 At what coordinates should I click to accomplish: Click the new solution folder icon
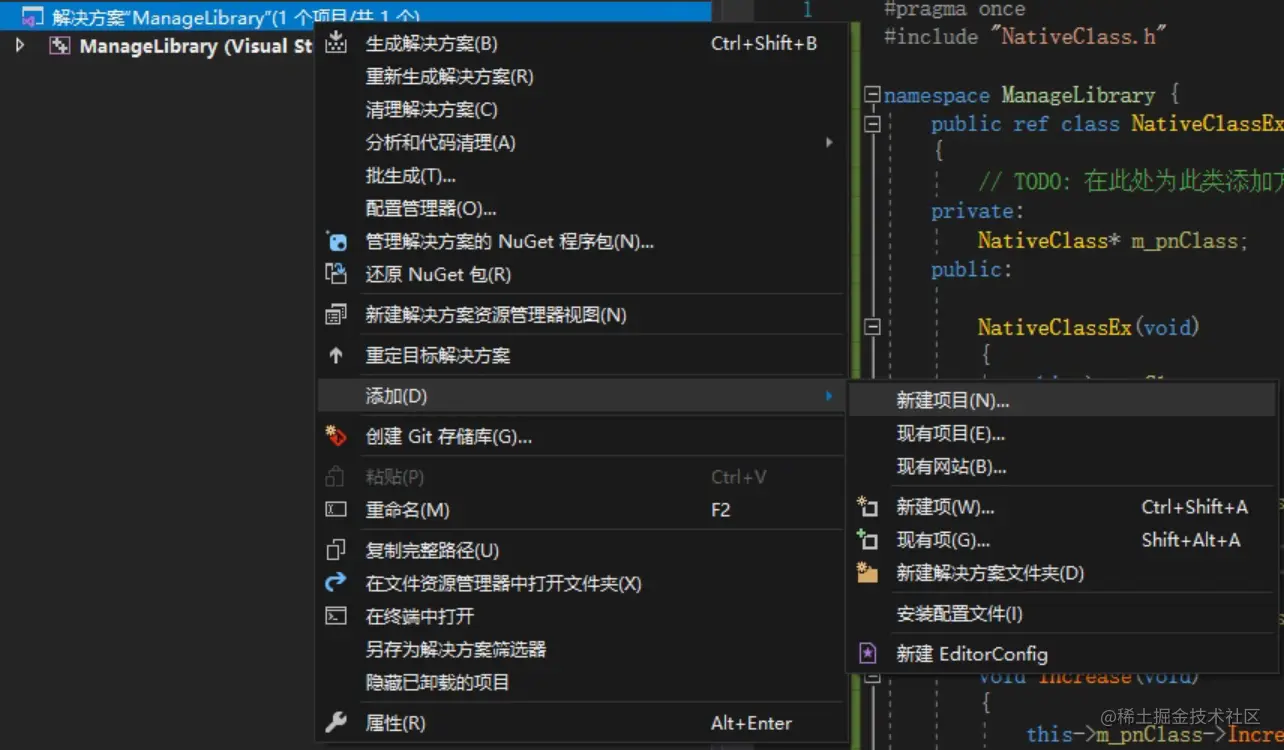[x=867, y=573]
